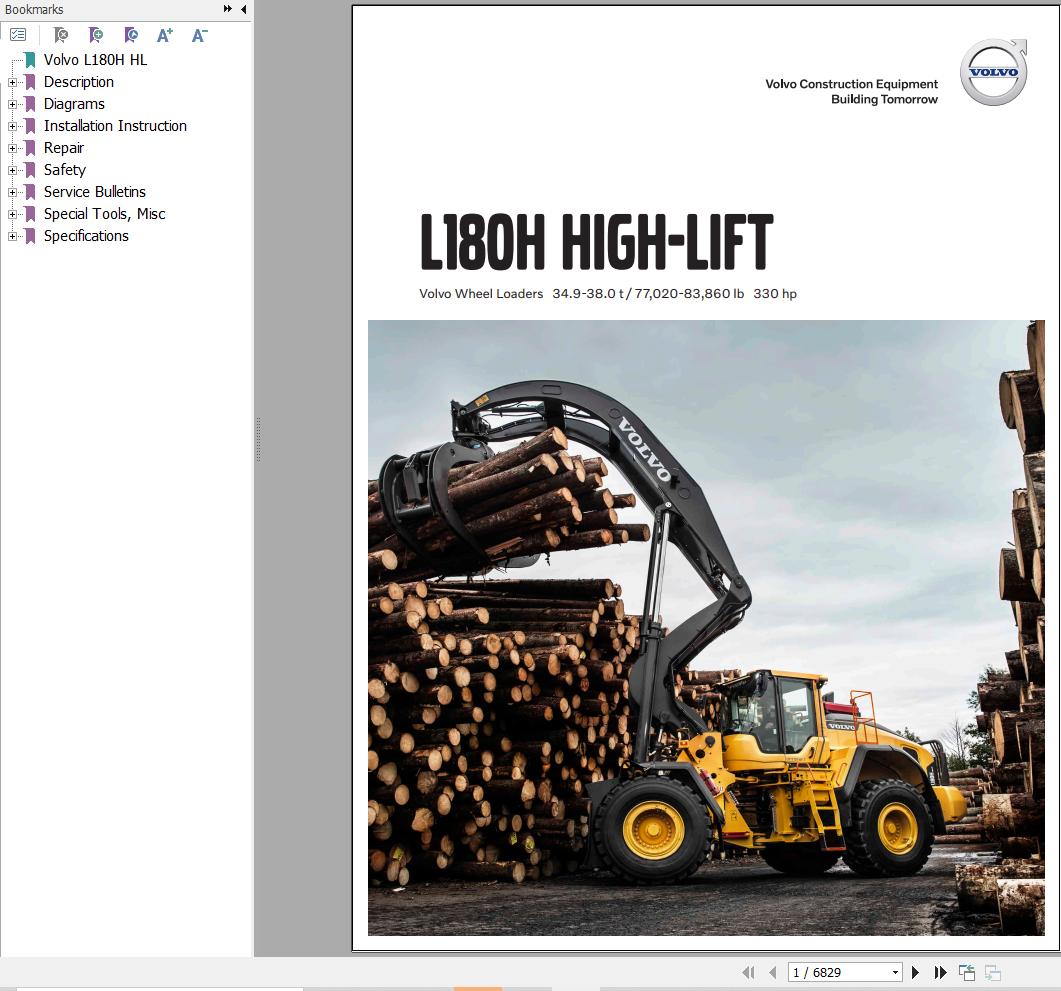
Task: Jump to the last page
Action: point(941,972)
